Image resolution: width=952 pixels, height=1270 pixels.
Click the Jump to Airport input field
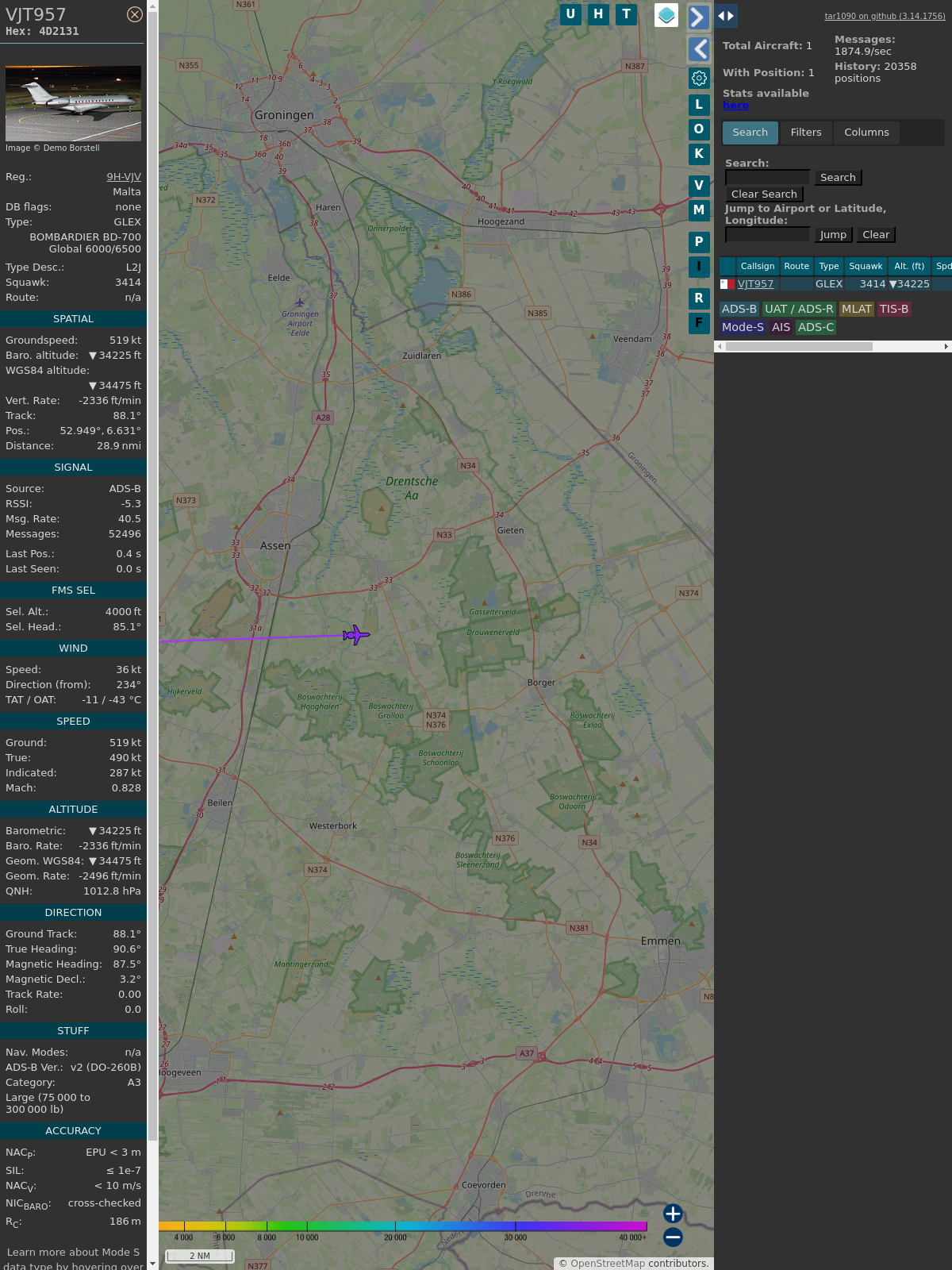pos(767,235)
